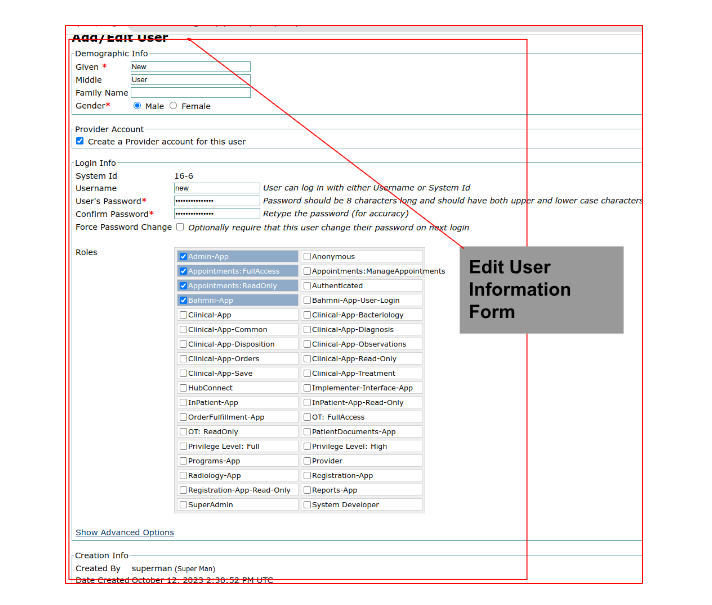Select the Female gender radio button
The image size is (712, 605).
click(173, 106)
